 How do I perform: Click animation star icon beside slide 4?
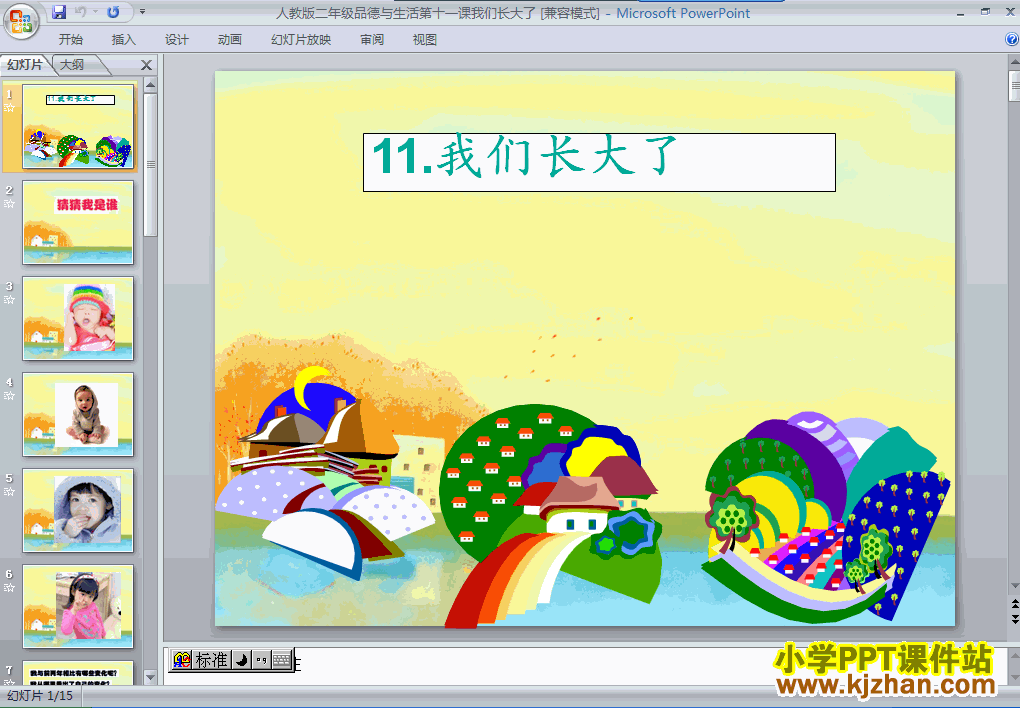pyautogui.click(x=9, y=396)
